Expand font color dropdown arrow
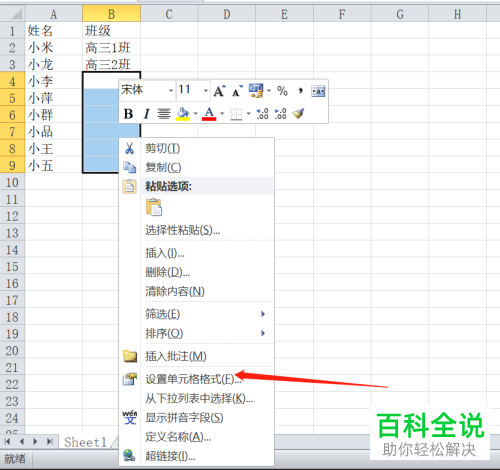500x470 pixels. pyautogui.click(x=222, y=114)
